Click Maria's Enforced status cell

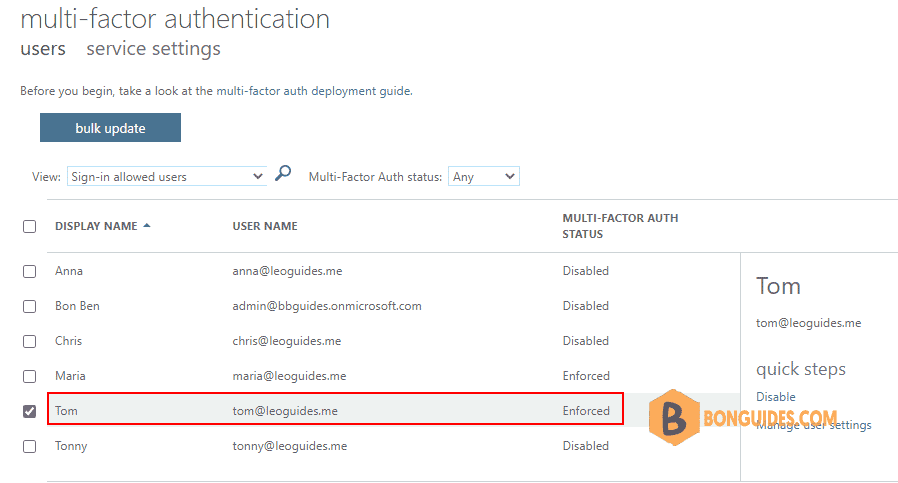[x=586, y=375]
